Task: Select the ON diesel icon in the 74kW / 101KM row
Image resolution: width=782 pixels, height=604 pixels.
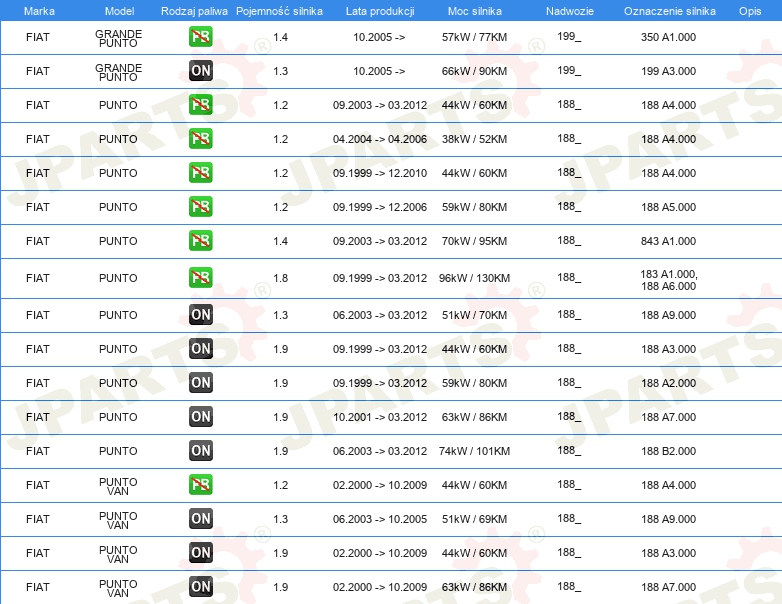Action: coord(200,450)
